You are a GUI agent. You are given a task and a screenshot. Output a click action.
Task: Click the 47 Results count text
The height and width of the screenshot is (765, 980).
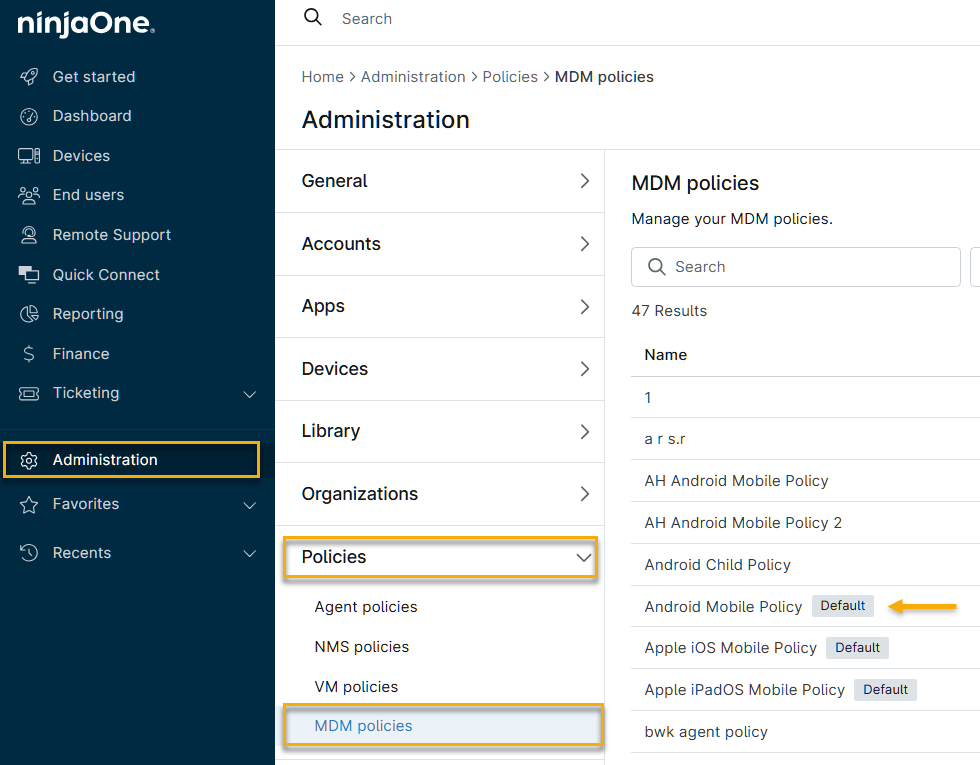(x=669, y=311)
